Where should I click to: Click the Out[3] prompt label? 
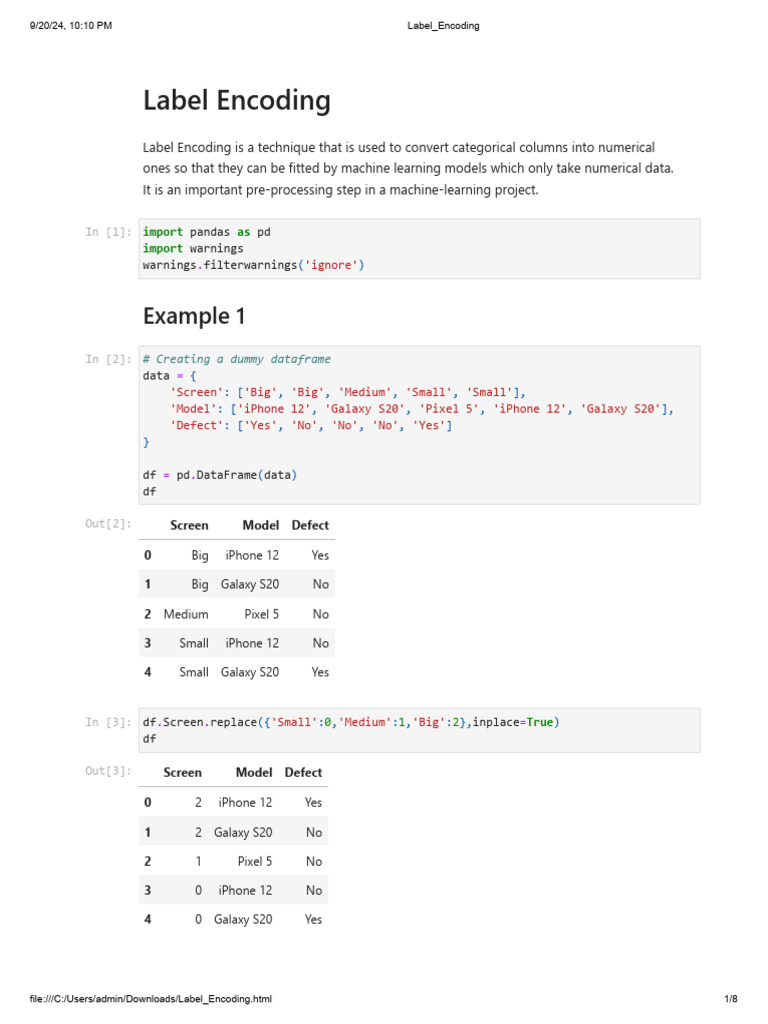click(x=109, y=771)
